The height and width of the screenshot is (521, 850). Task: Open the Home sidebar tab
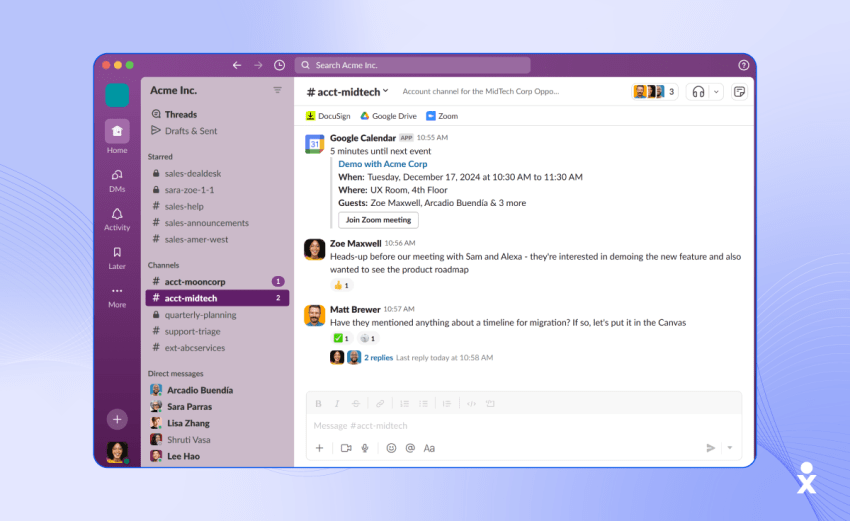coord(117,137)
